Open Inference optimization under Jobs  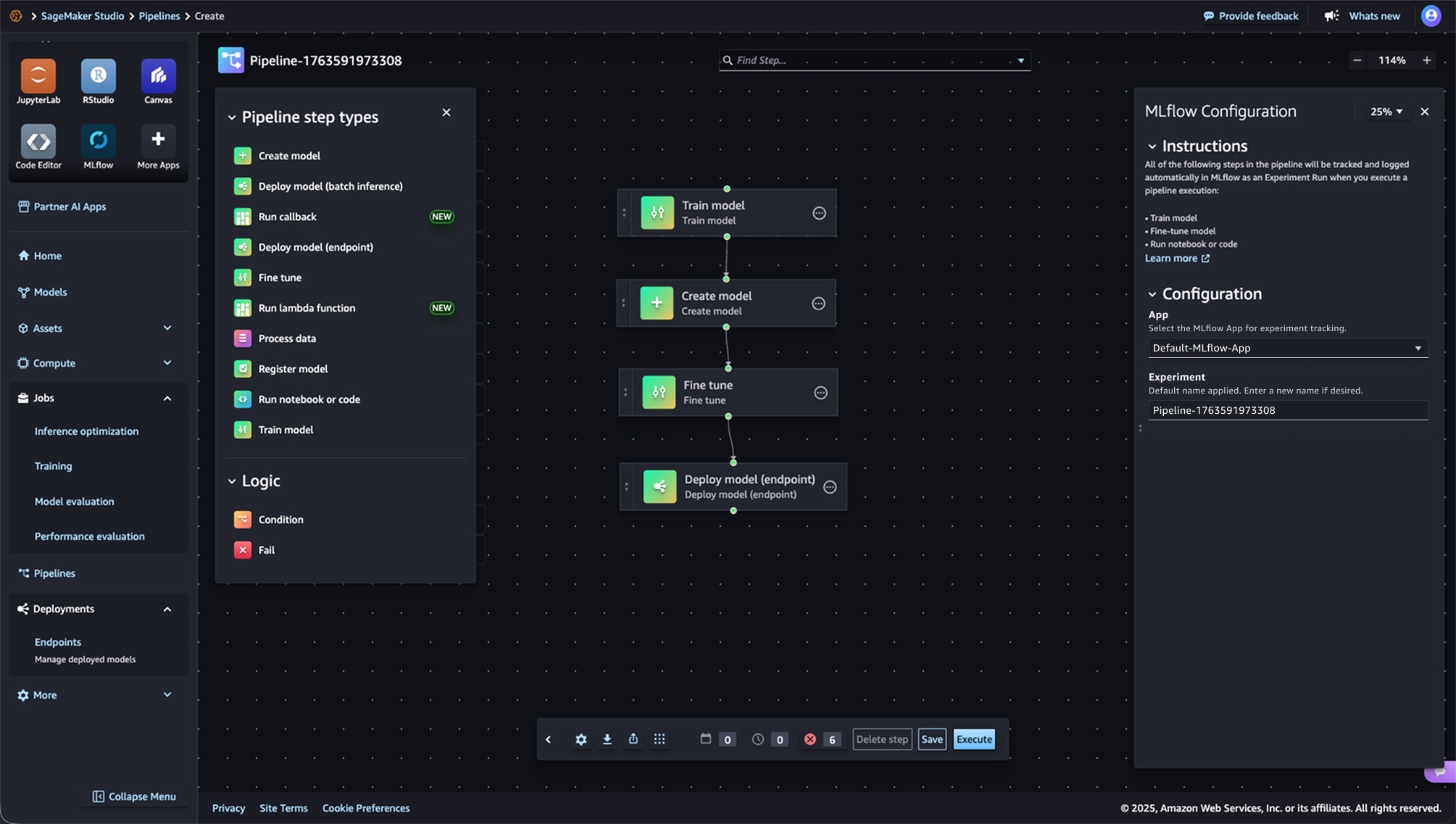86,431
